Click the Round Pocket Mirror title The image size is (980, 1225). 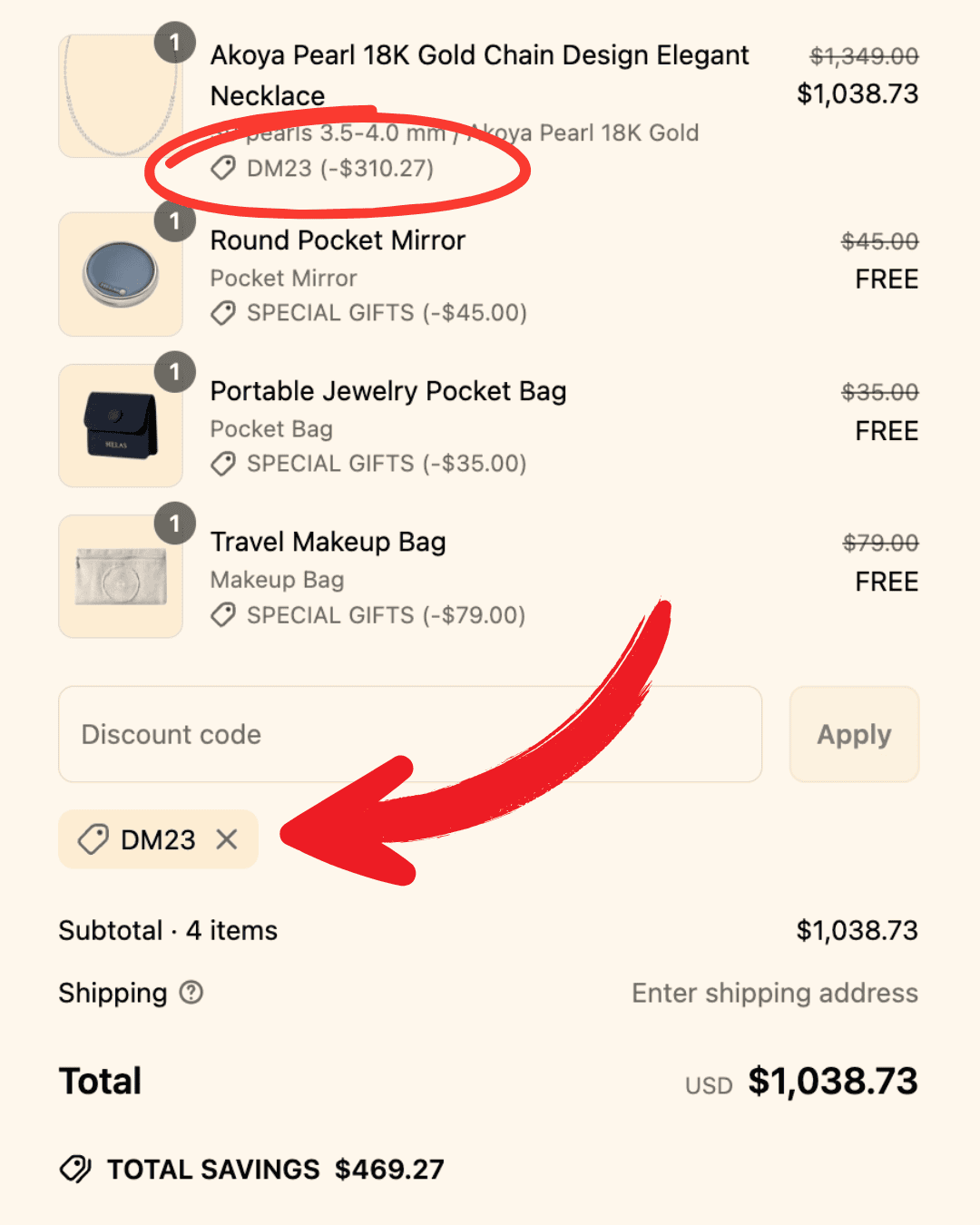click(338, 240)
